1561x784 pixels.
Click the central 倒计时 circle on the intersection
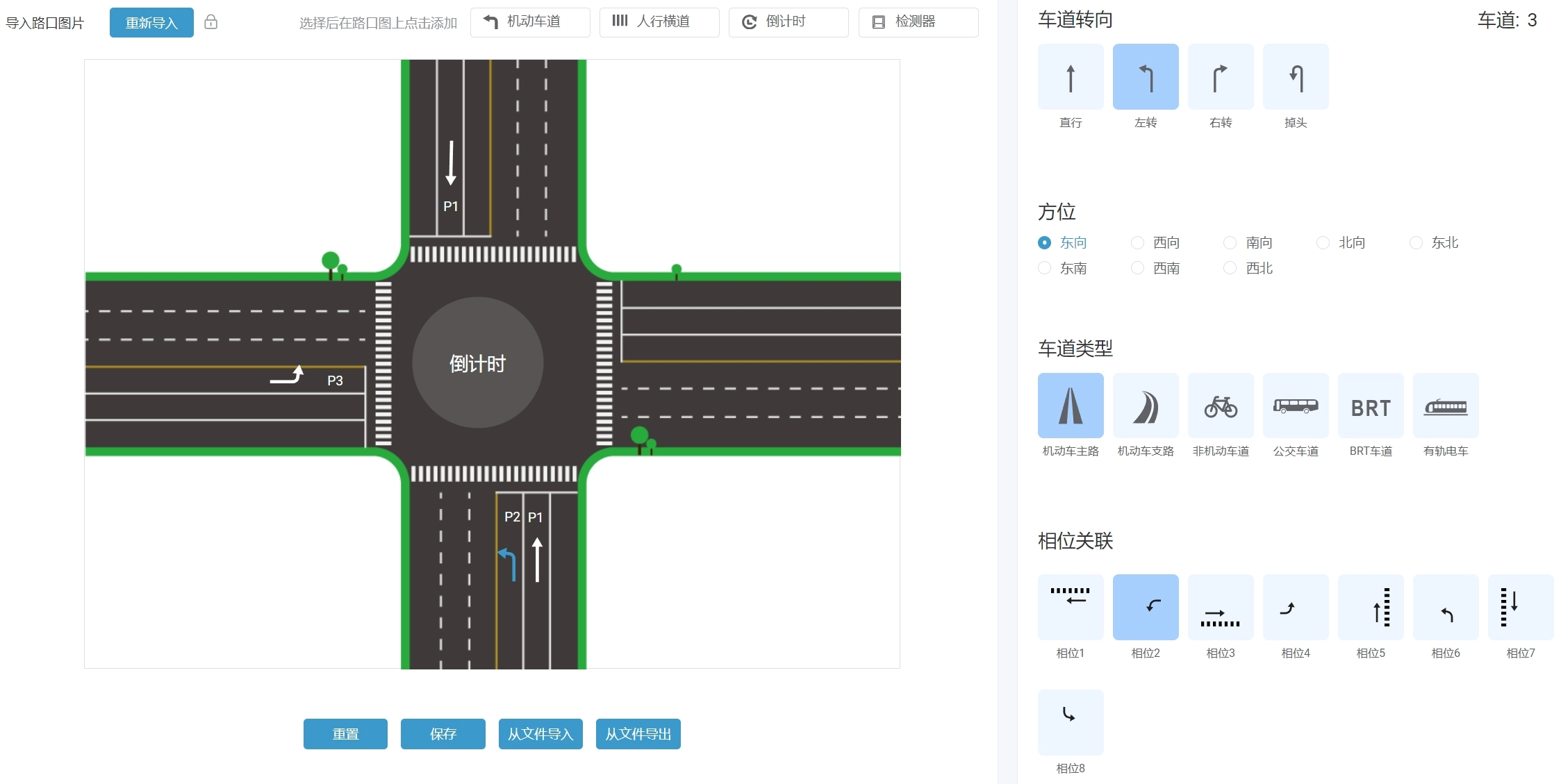(477, 362)
